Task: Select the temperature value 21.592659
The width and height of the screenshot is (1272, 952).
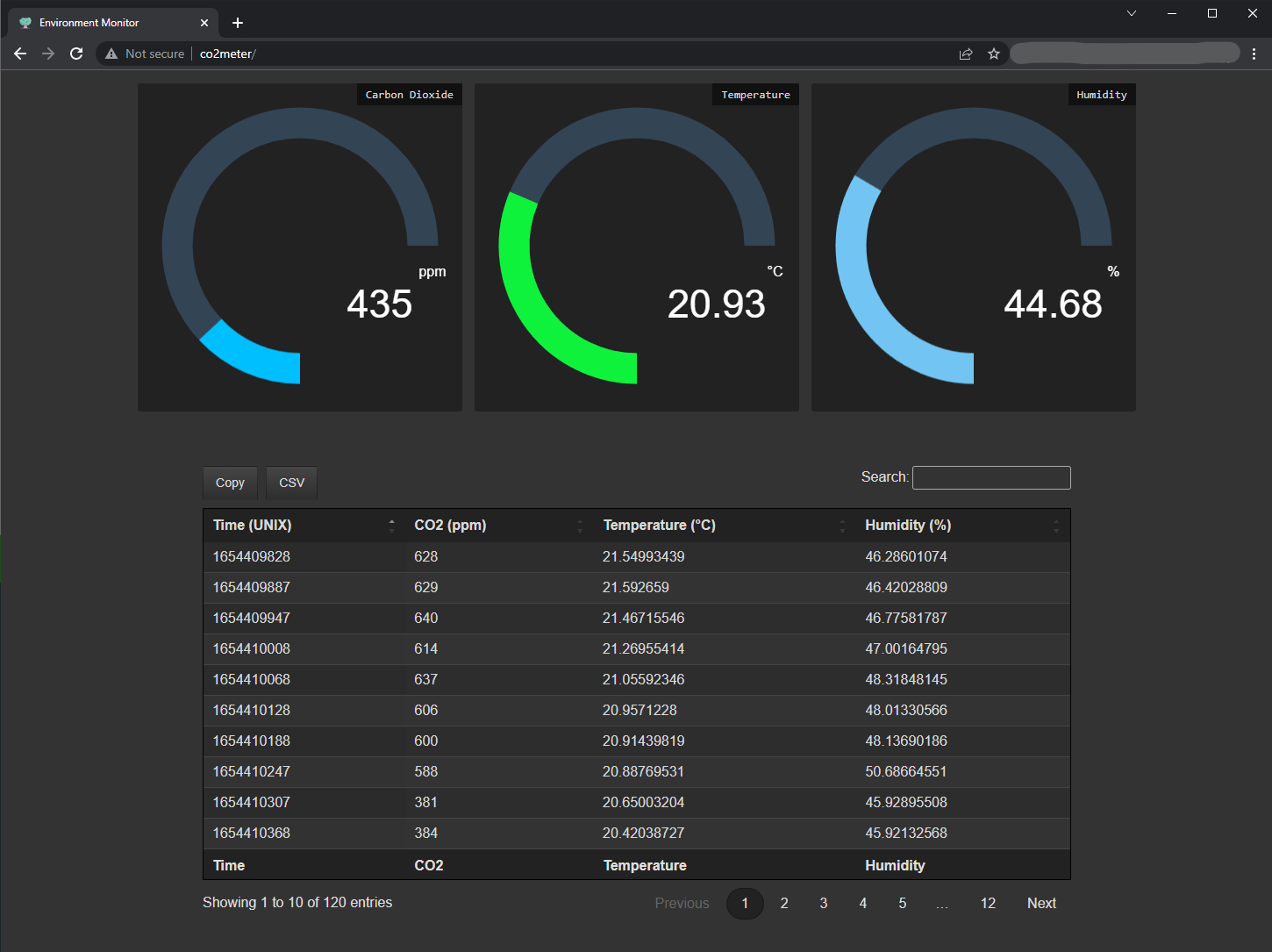Action: pos(636,587)
